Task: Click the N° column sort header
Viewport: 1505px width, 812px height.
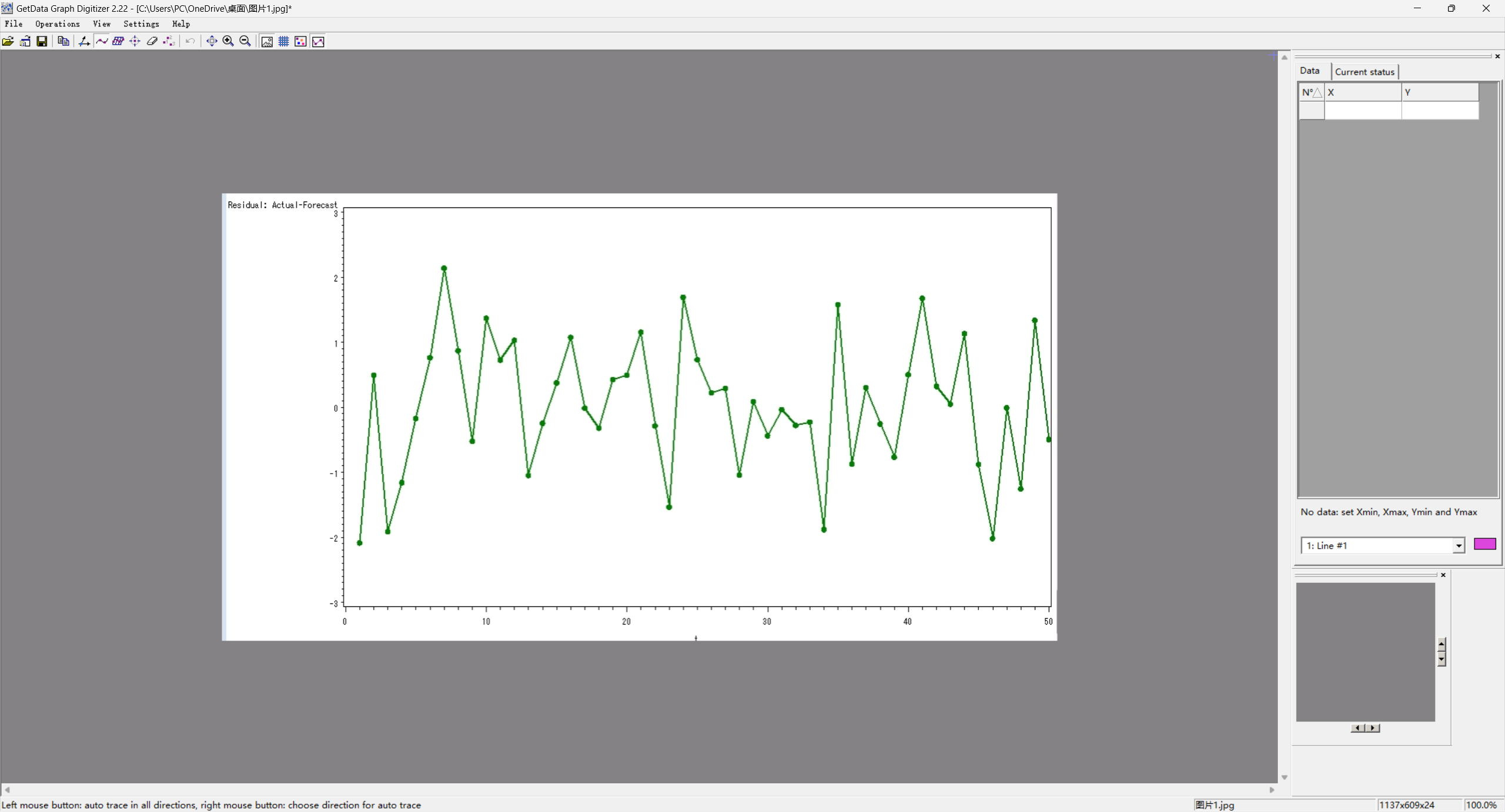Action: pyautogui.click(x=1311, y=92)
